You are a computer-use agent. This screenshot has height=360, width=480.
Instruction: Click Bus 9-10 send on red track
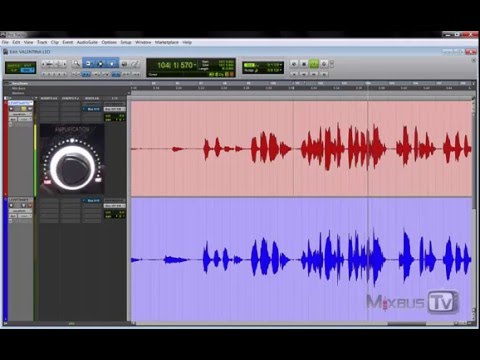92,109
